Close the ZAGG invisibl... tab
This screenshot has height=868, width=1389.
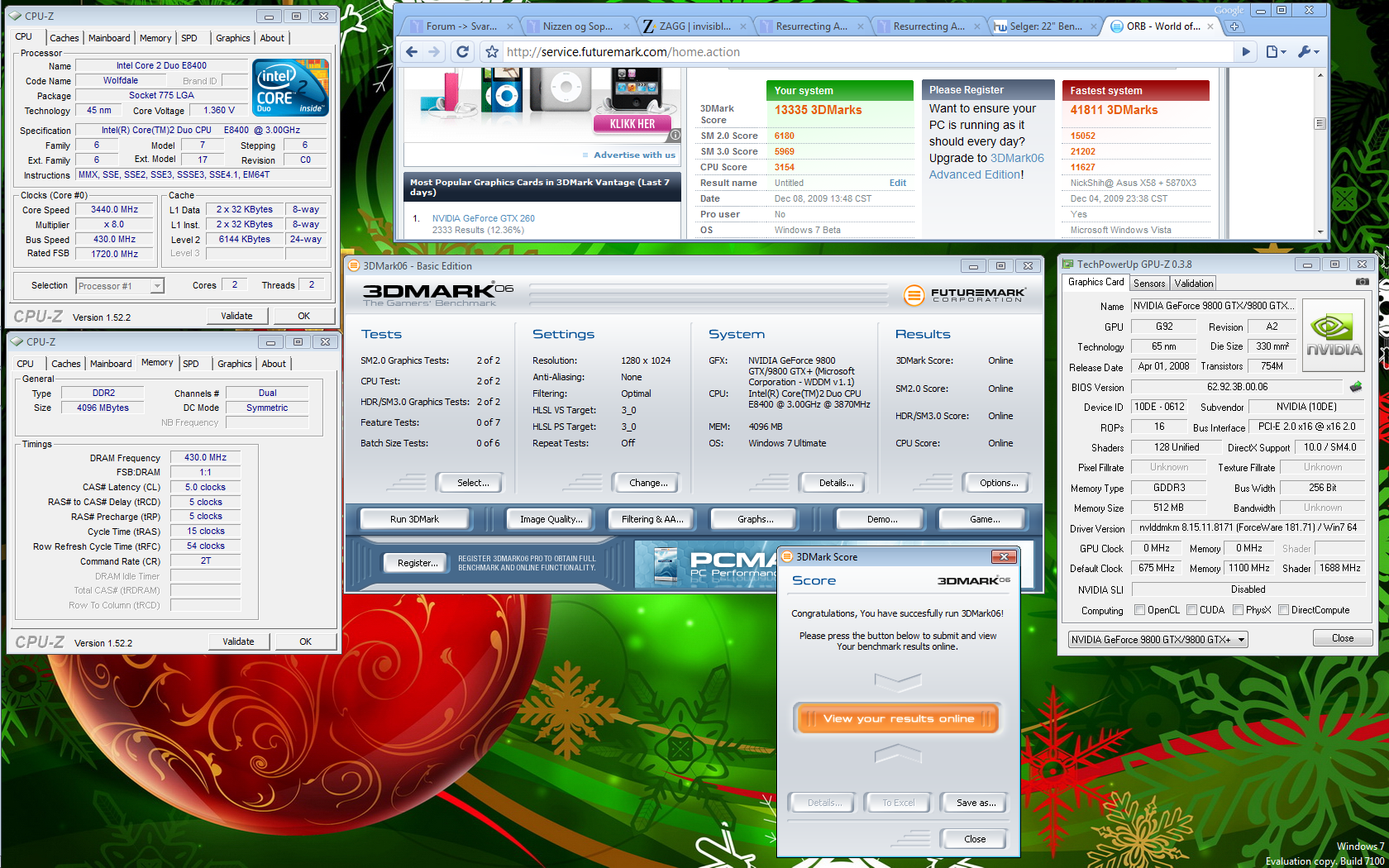tap(743, 26)
